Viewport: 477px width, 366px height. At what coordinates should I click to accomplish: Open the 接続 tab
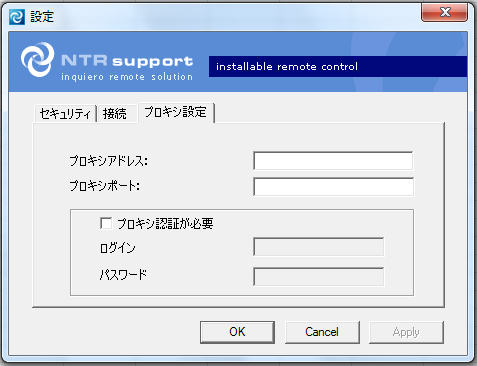click(114, 114)
